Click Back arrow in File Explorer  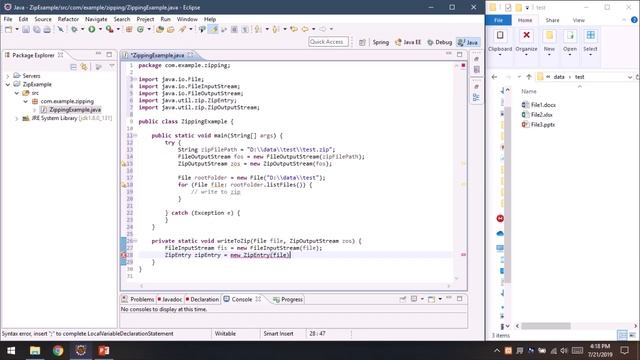point(494,77)
